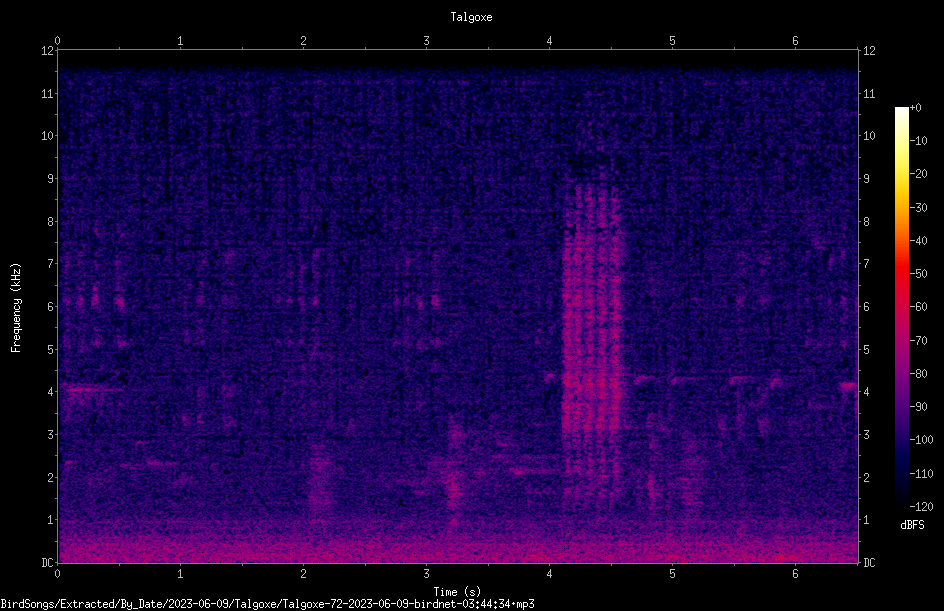
Task: Click the left frequency axis 10 label
Action: point(47,136)
